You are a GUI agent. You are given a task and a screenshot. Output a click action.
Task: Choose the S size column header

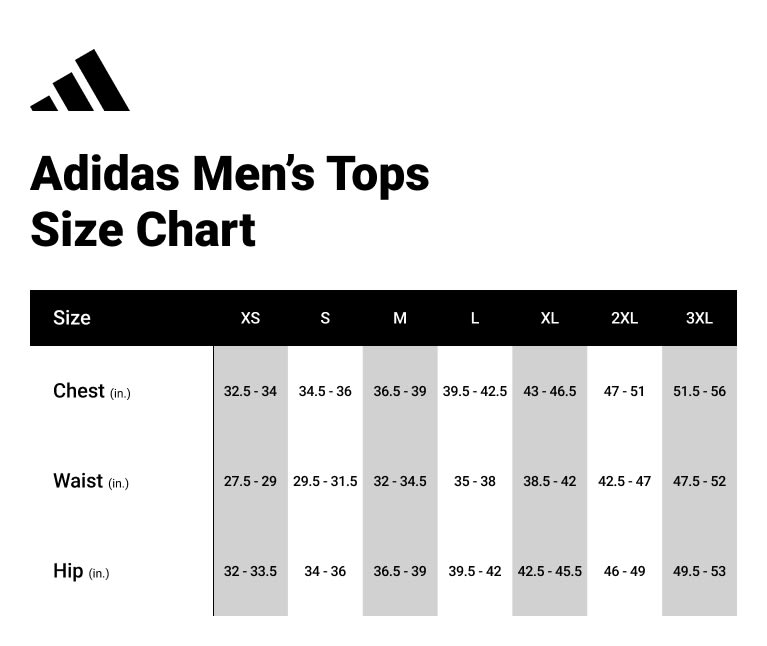[x=325, y=318]
